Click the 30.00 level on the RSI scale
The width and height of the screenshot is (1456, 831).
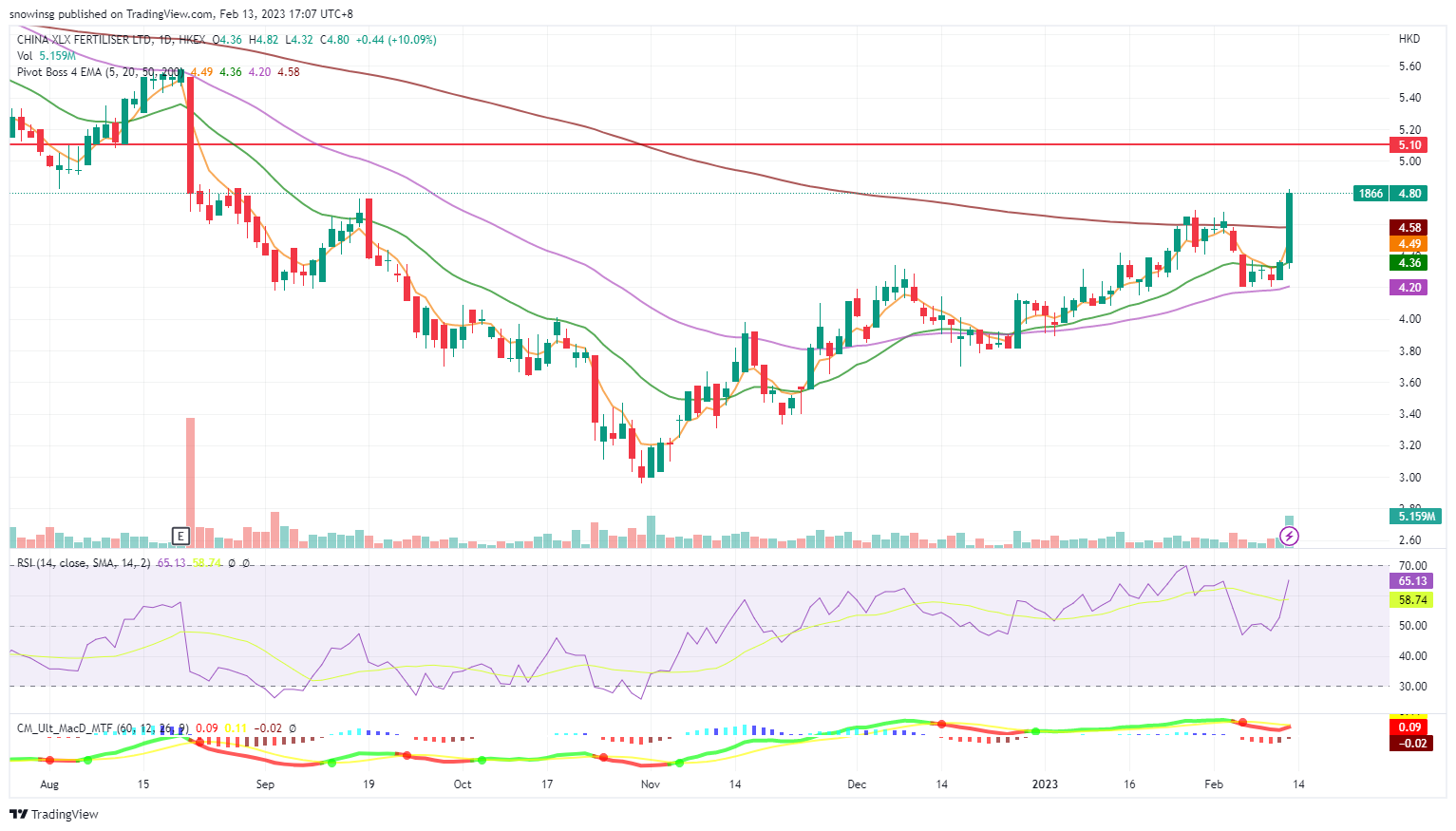click(1412, 687)
